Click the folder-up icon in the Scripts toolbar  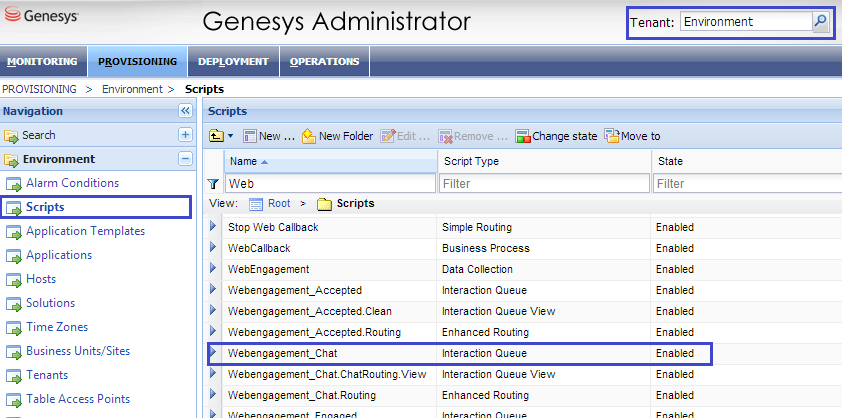[216, 136]
